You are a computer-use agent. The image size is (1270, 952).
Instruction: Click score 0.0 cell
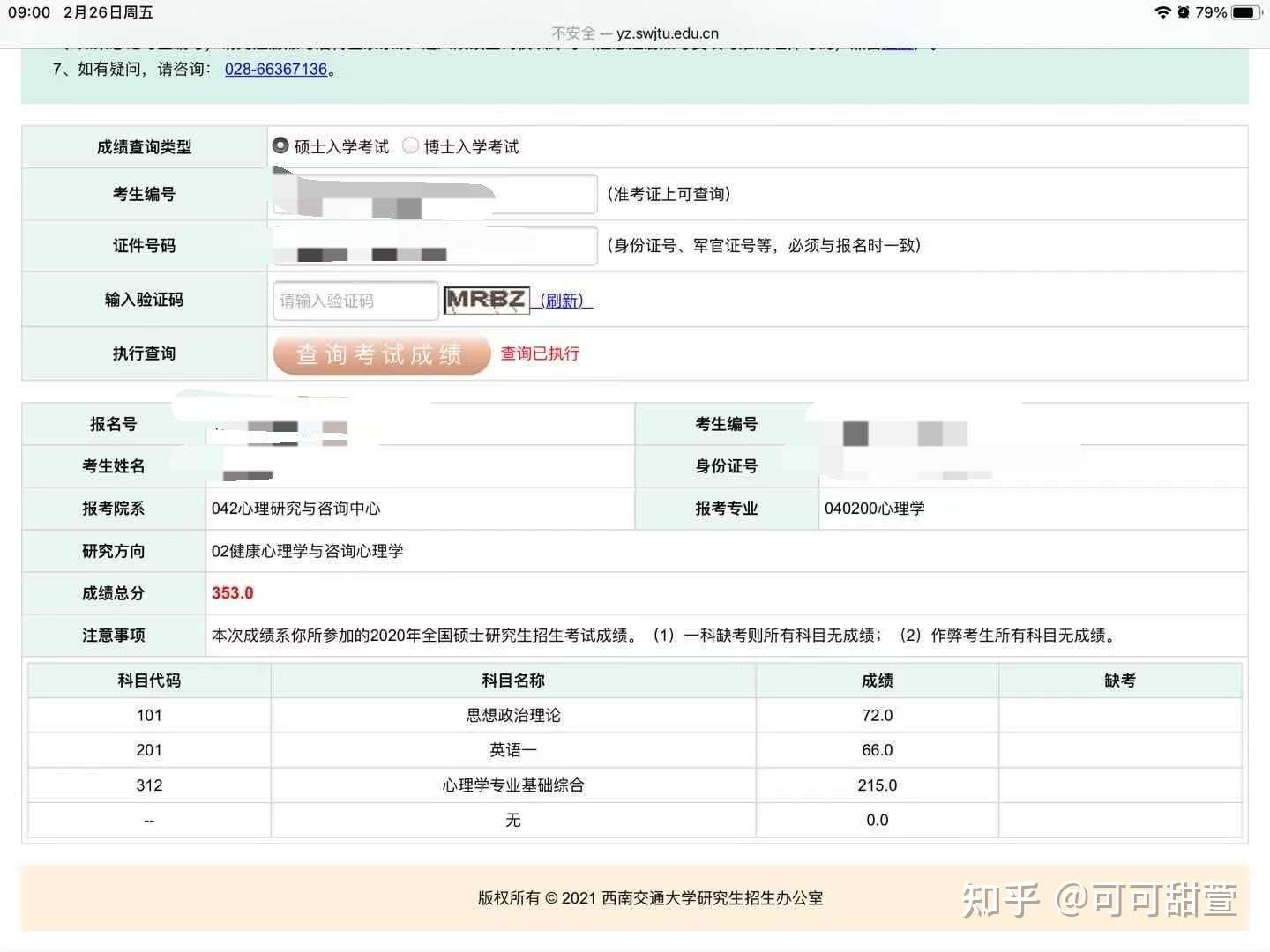(878, 820)
